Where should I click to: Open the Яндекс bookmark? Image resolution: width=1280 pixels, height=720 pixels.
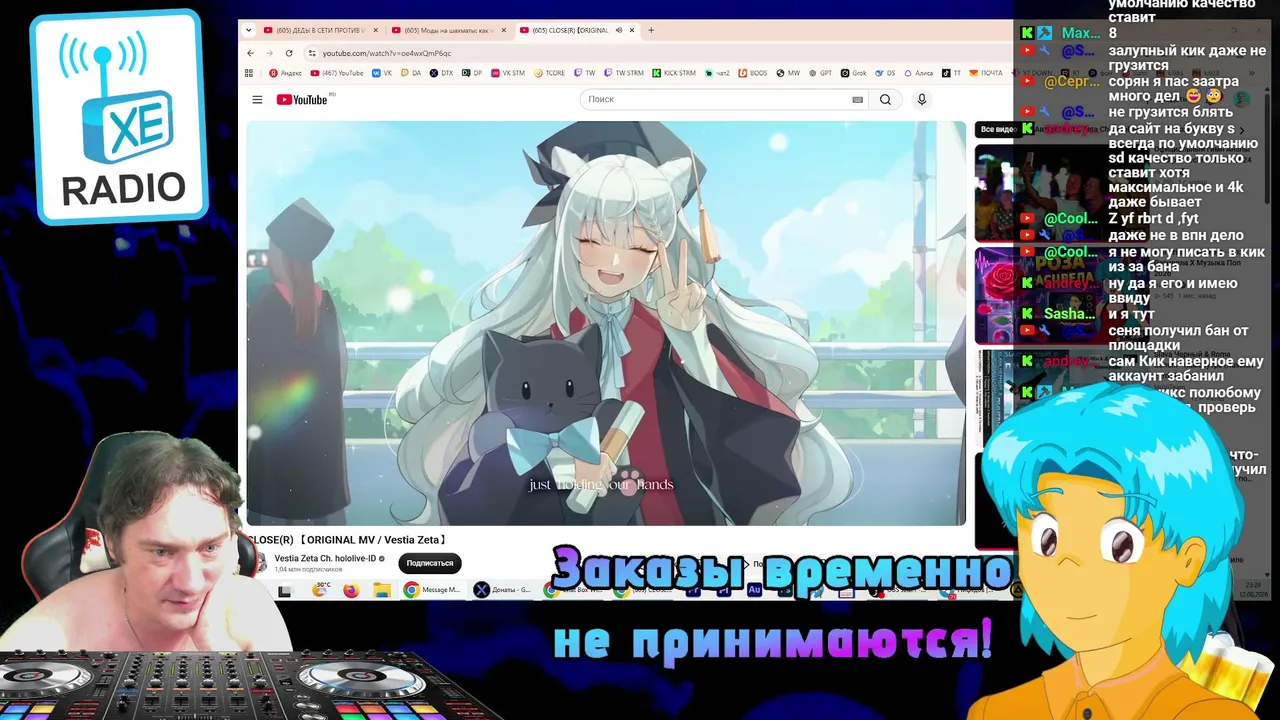(286, 73)
